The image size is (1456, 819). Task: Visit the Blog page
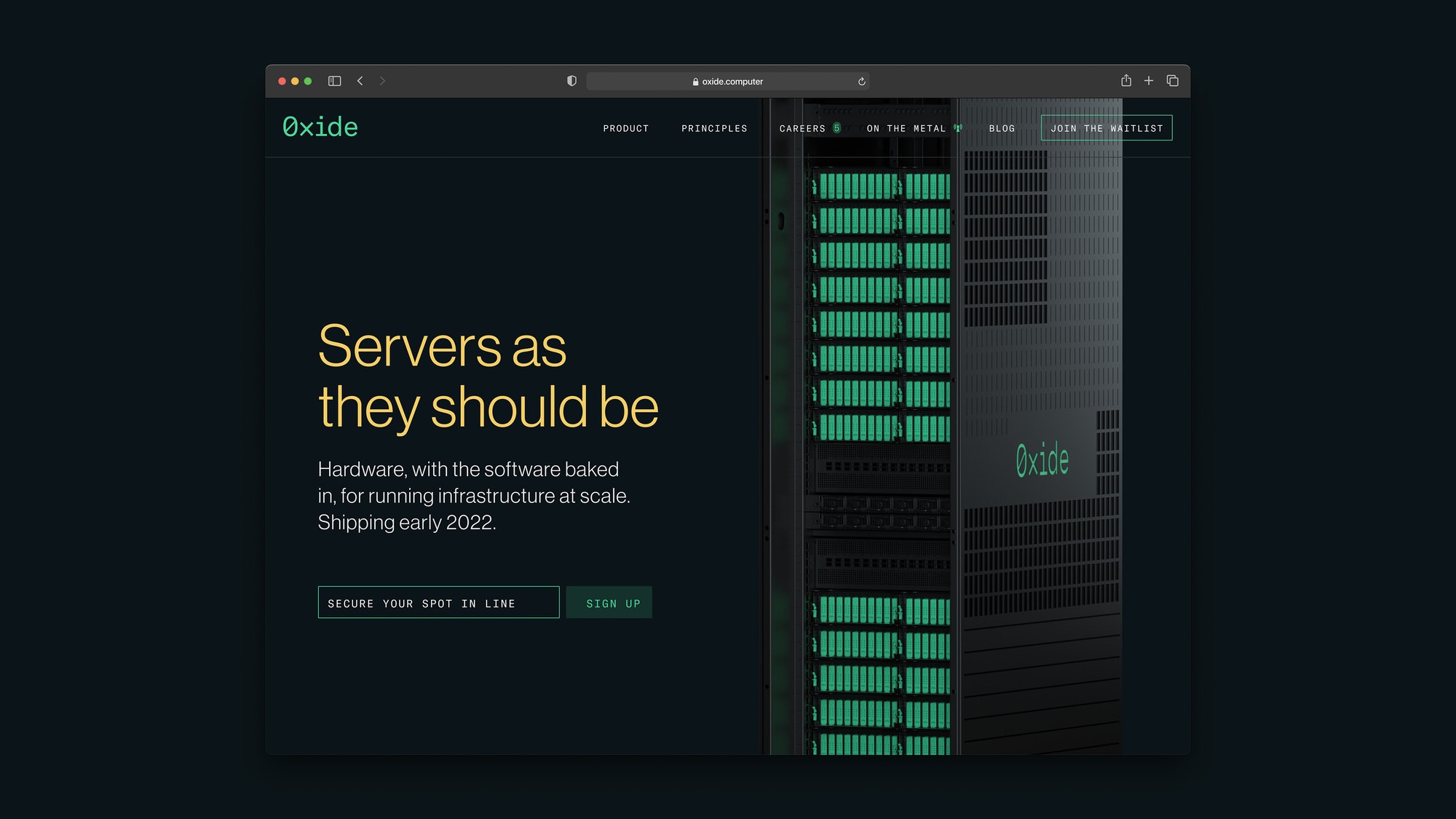click(x=1002, y=128)
